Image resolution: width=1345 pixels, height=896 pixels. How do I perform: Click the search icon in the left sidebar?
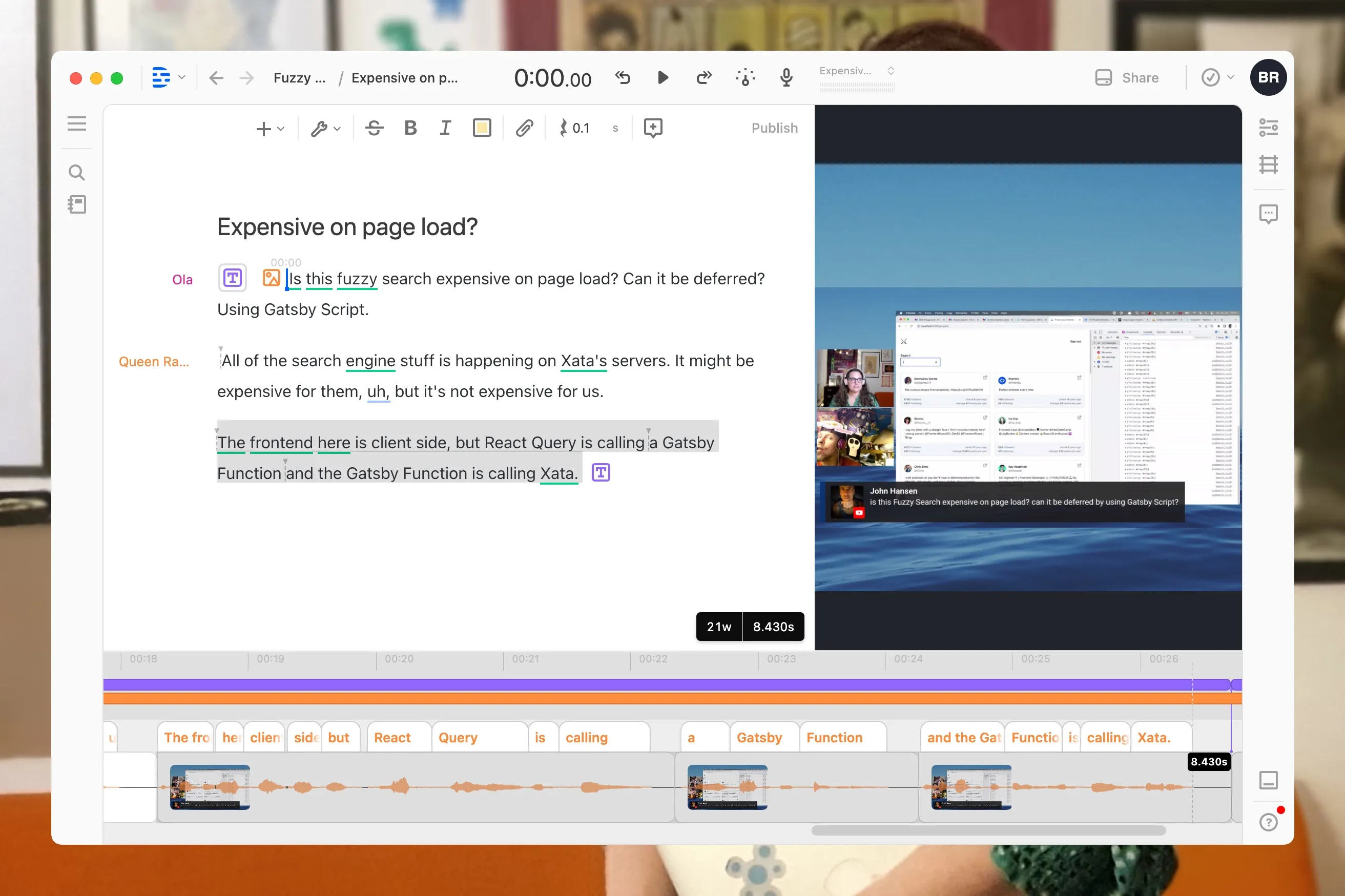click(x=77, y=172)
